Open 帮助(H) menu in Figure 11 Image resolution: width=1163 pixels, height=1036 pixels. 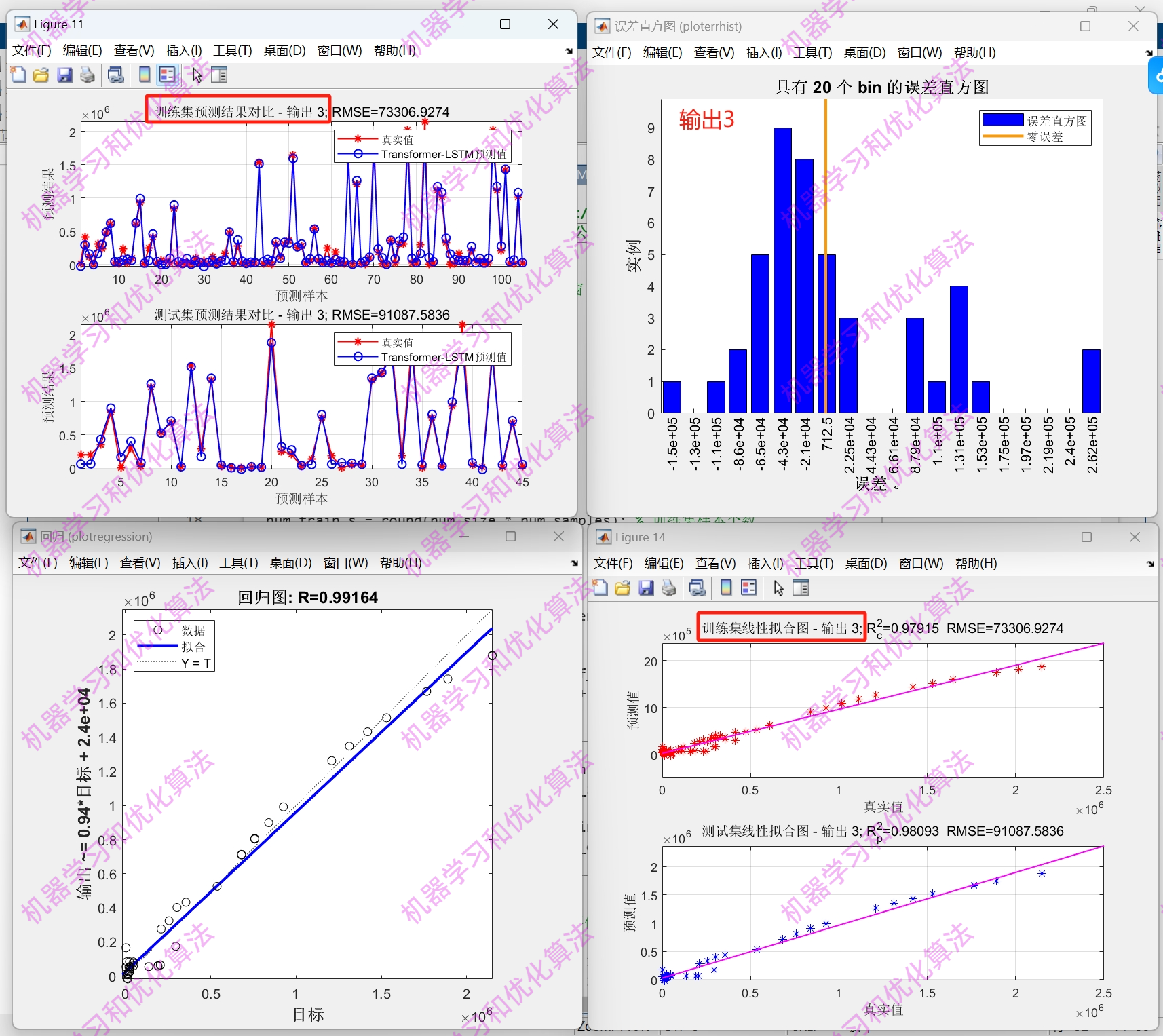click(x=394, y=51)
